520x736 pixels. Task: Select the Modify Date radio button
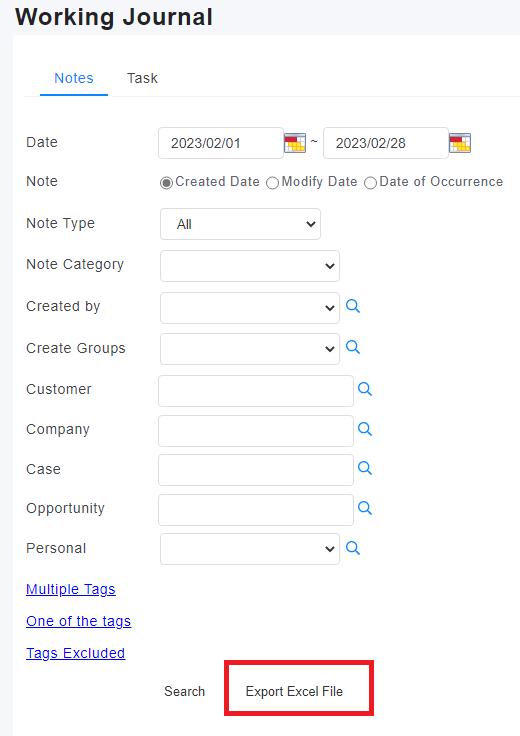(272, 183)
